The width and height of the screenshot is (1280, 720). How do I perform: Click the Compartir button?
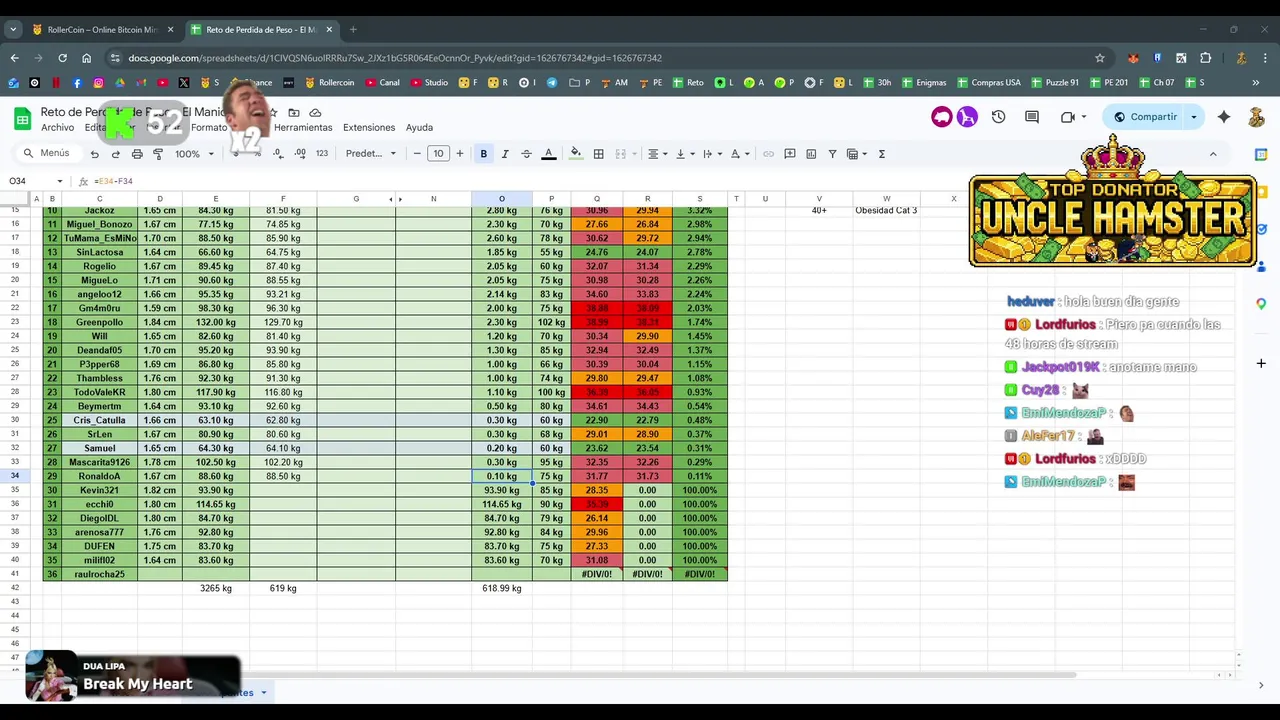(1145, 117)
